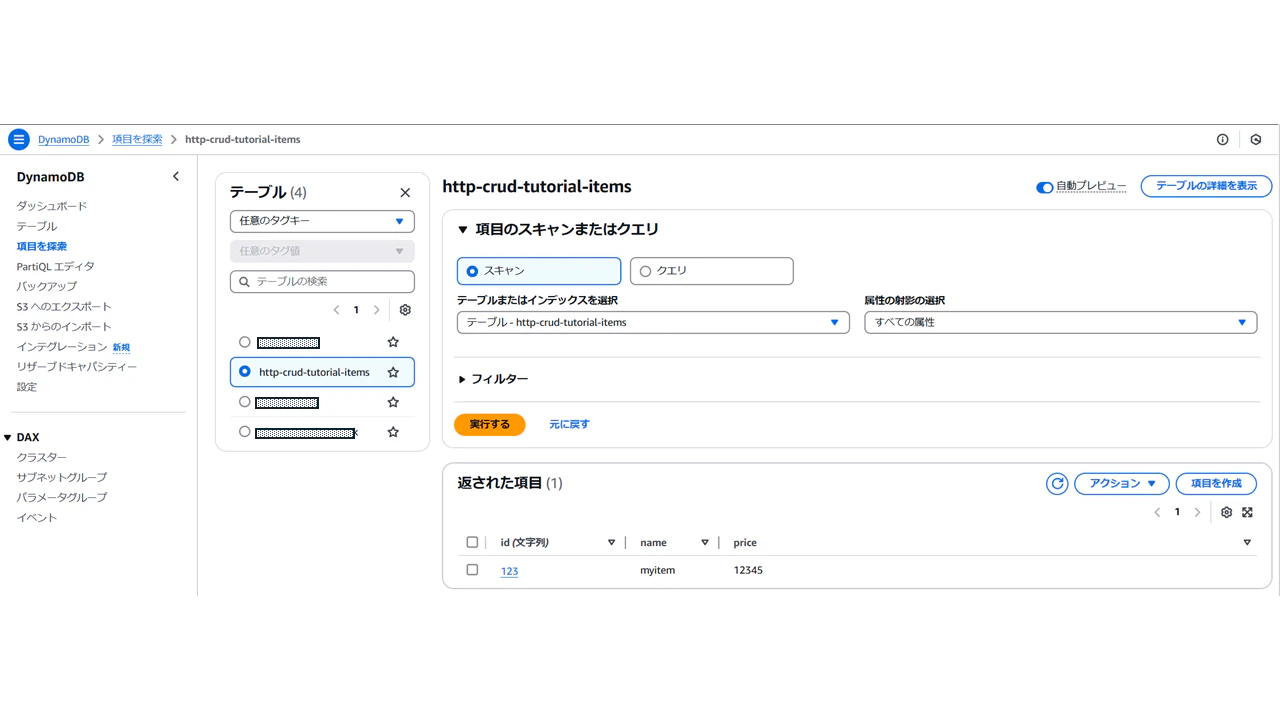Expand returned items to full screen

pos(1247,512)
